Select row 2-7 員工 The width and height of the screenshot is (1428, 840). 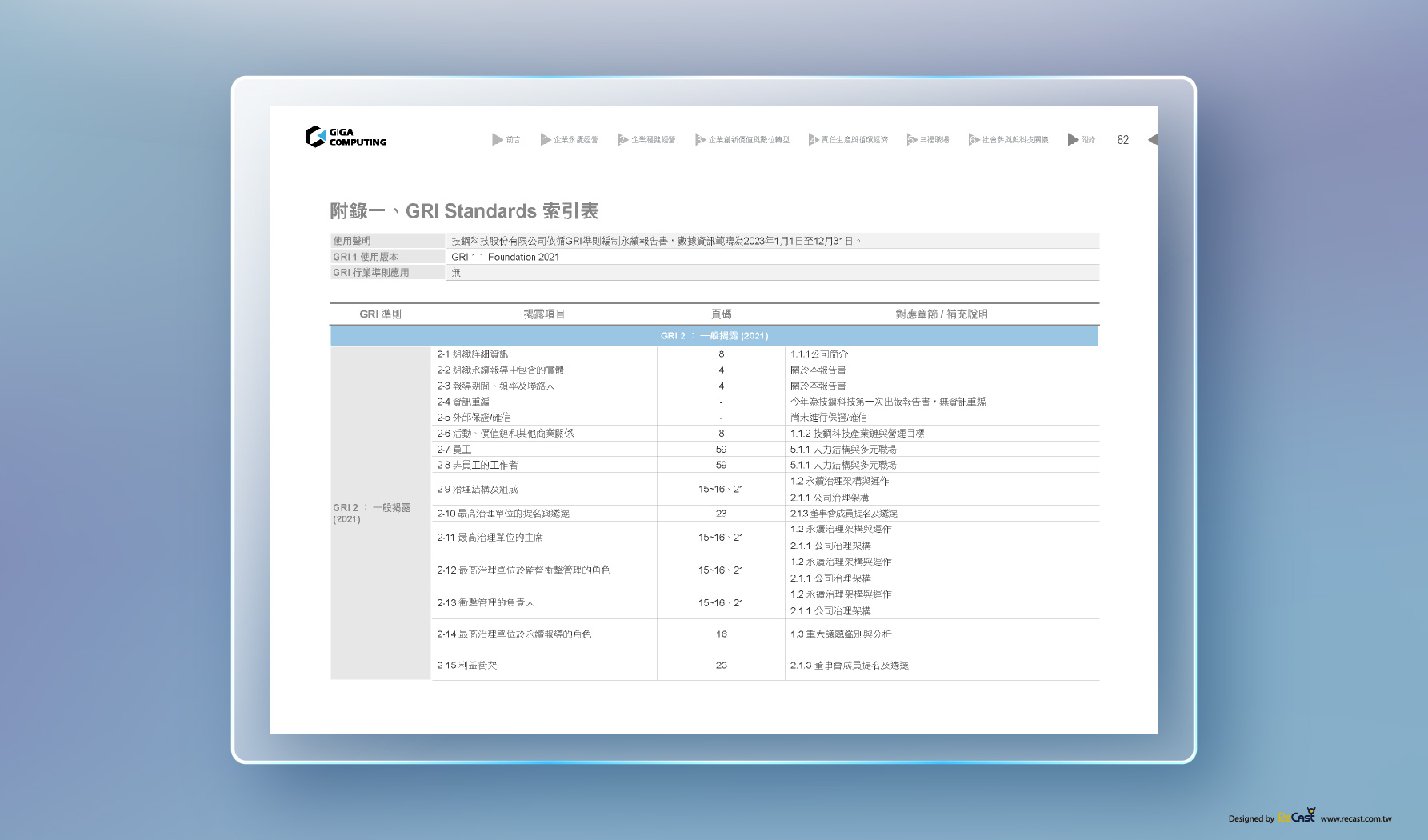(766, 449)
